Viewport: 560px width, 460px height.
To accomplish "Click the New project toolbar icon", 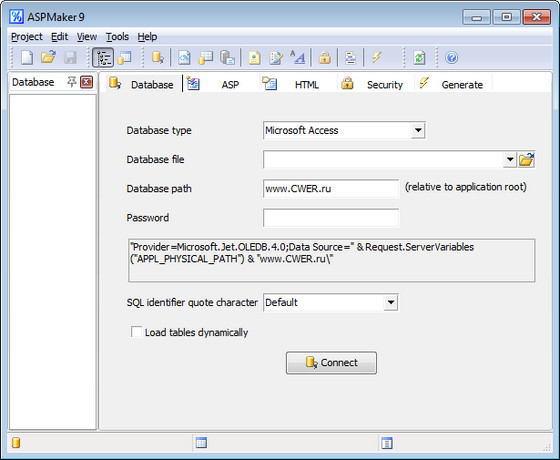I will (x=27, y=58).
